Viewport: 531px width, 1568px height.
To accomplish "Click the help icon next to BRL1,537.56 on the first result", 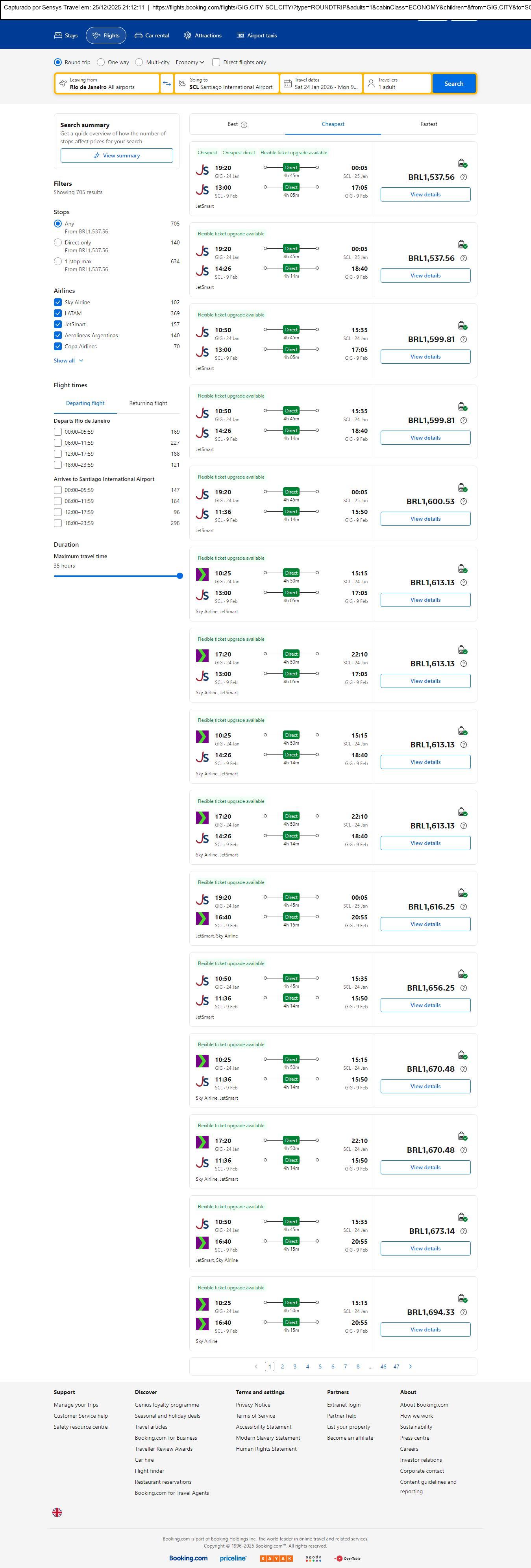I will pos(463,177).
